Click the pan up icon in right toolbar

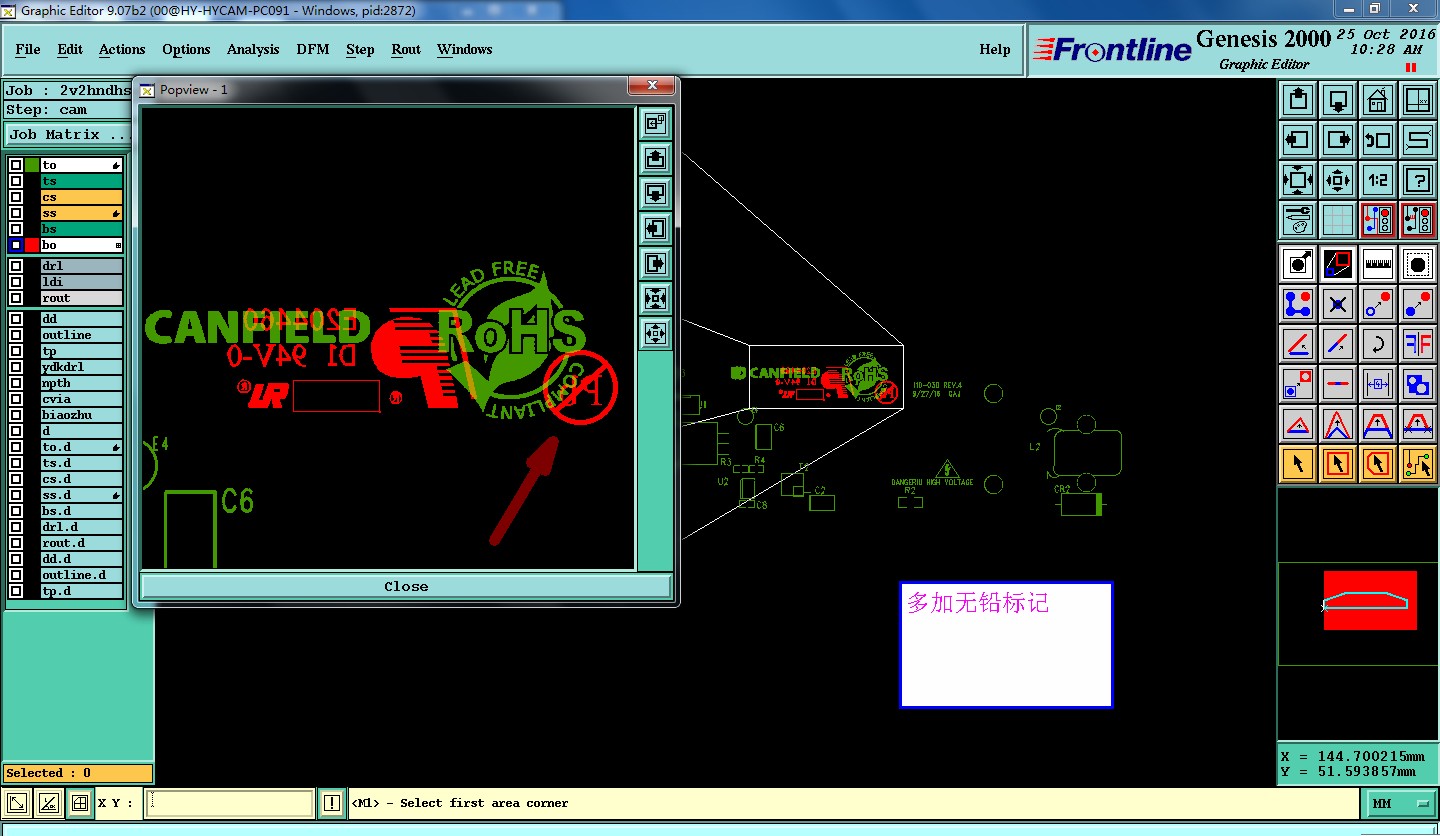click(1298, 100)
